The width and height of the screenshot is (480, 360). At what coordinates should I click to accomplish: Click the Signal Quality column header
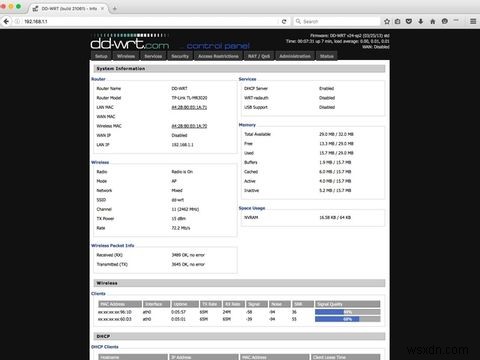347,304
